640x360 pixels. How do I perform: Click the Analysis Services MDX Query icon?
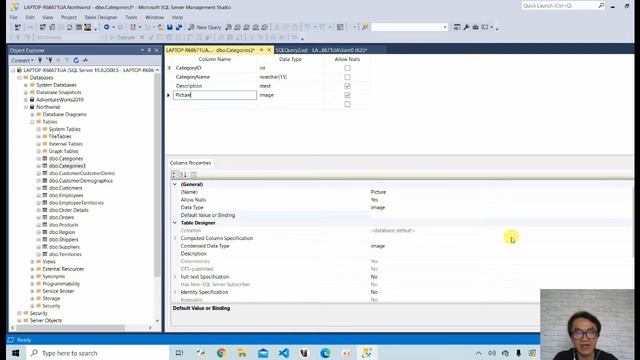coord(238,27)
